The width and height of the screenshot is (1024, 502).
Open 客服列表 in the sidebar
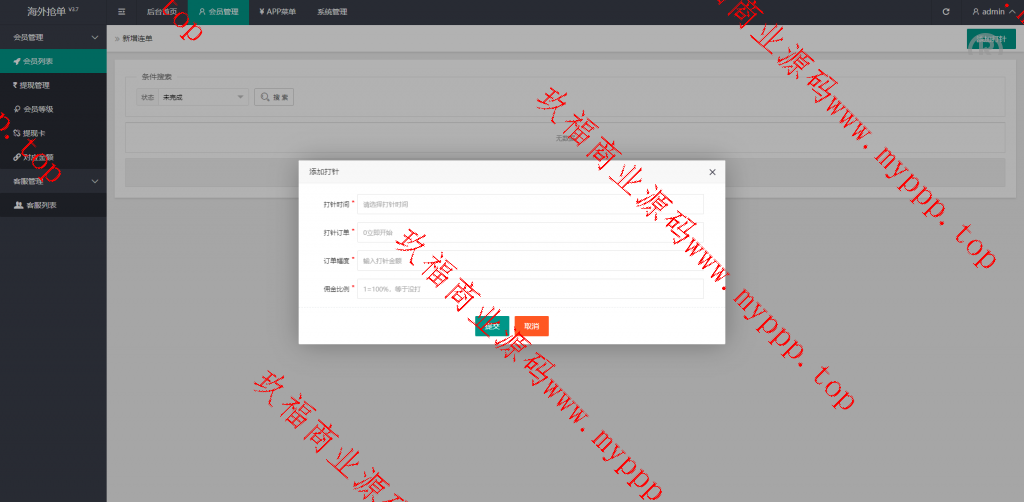(40, 205)
